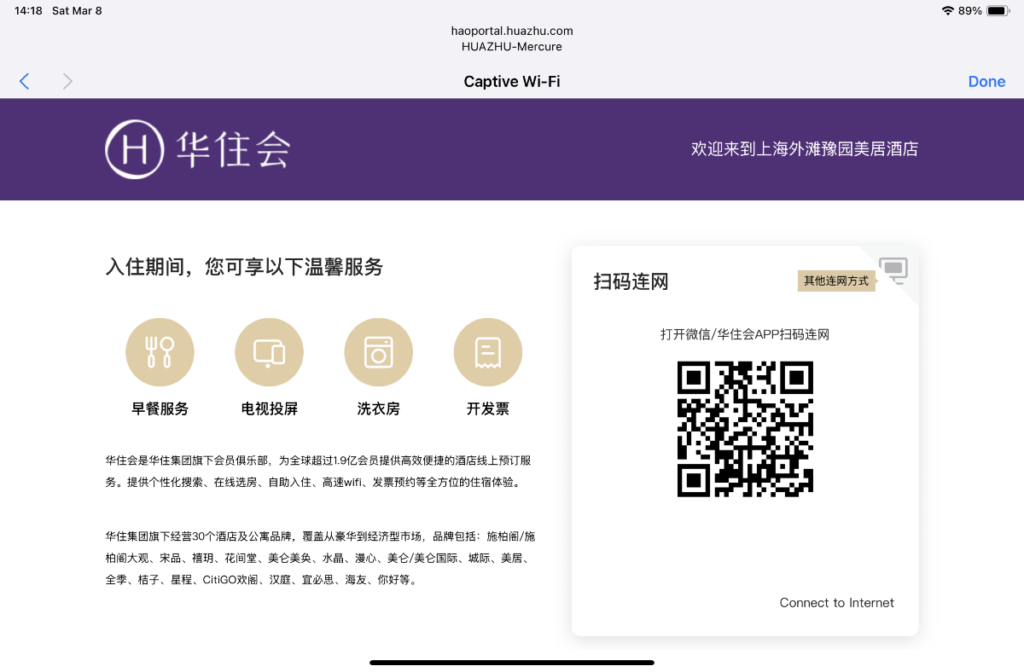This screenshot has width=1024, height=672.
Task: Tap the battery status icon
Action: [998, 10]
